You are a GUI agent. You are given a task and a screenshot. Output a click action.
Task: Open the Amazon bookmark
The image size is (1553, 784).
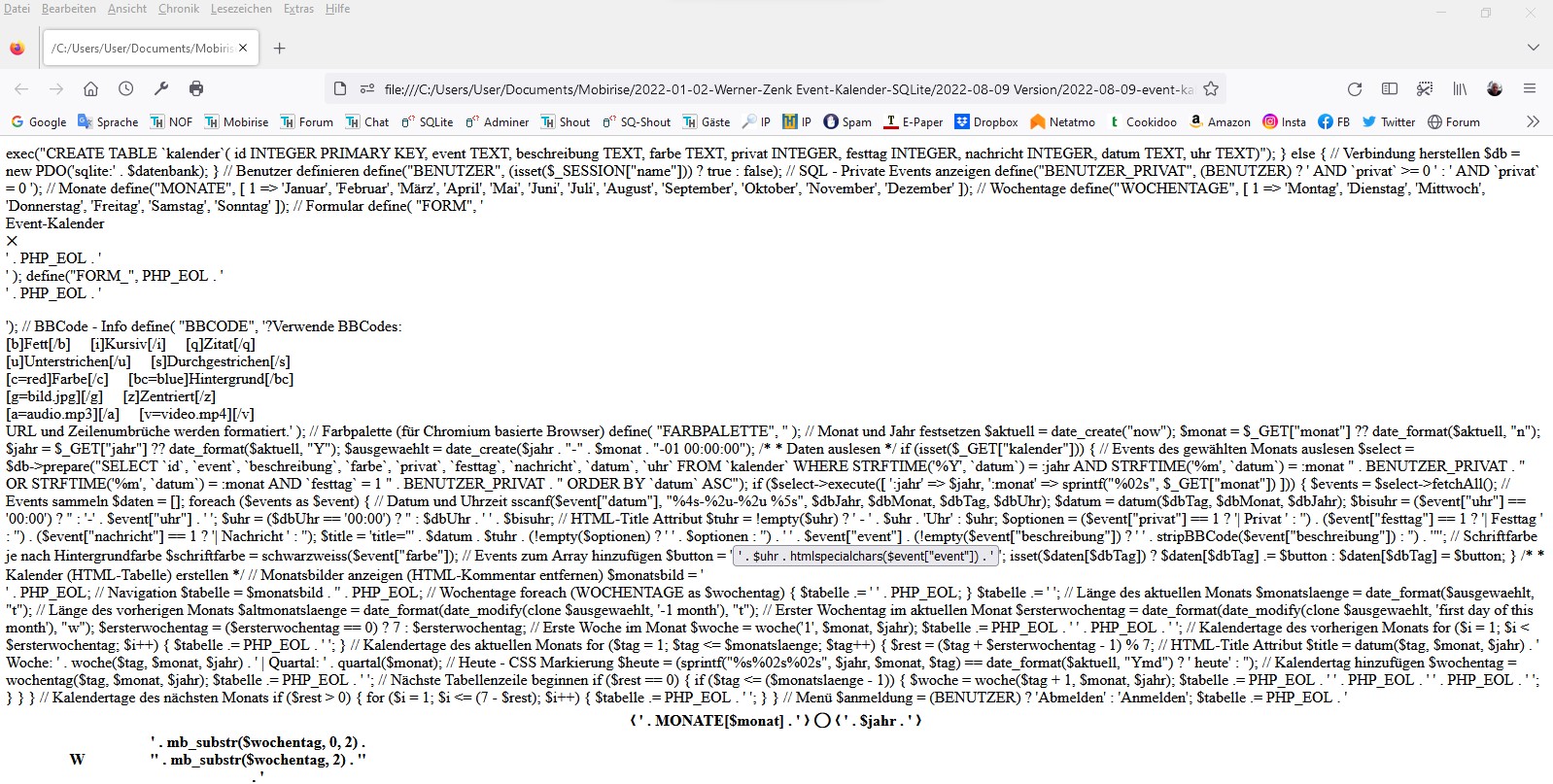pyautogui.click(x=1221, y=122)
